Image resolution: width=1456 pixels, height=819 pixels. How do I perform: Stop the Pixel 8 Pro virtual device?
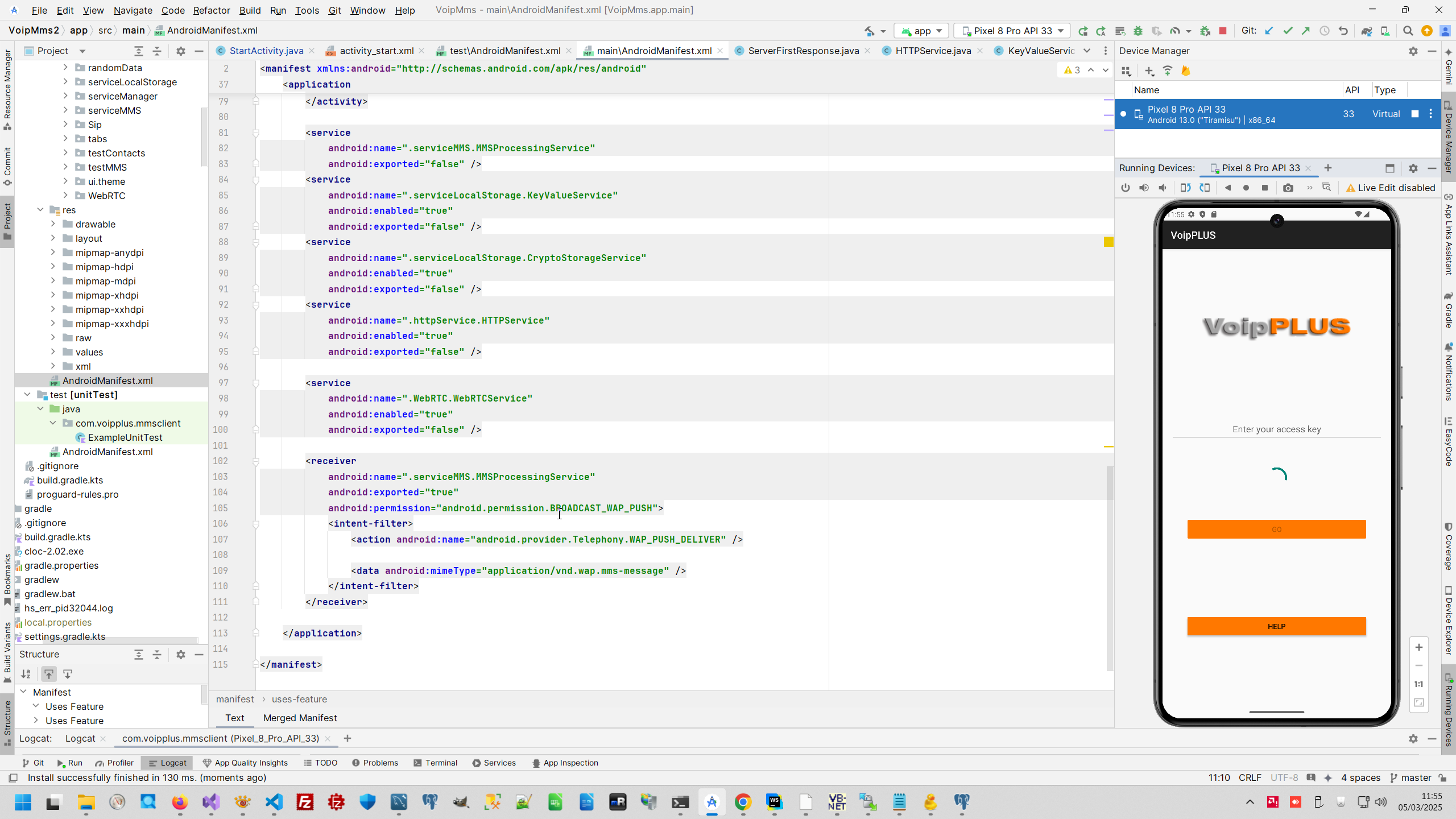click(1415, 114)
